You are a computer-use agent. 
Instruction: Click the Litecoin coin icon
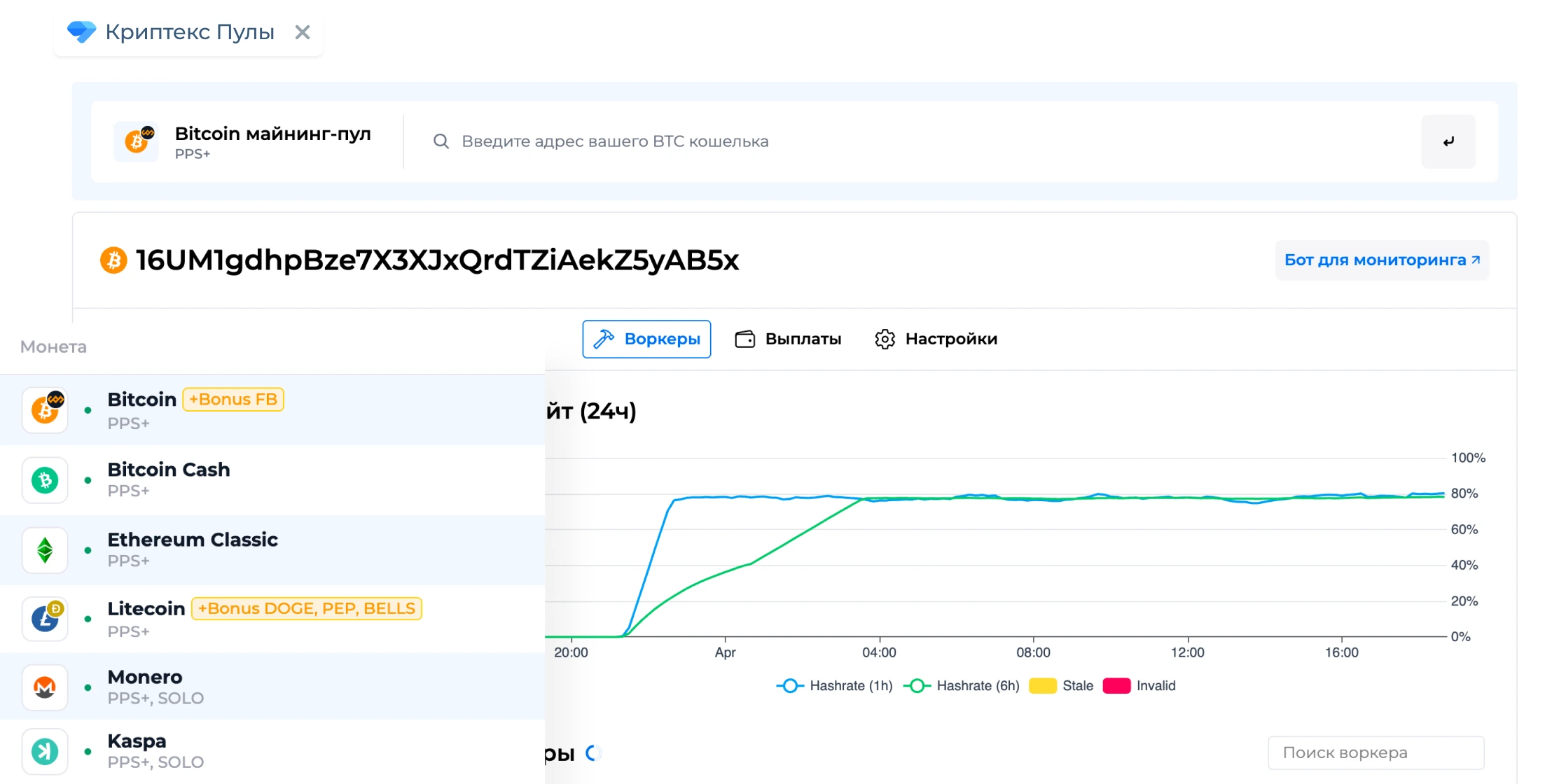pyautogui.click(x=44, y=618)
